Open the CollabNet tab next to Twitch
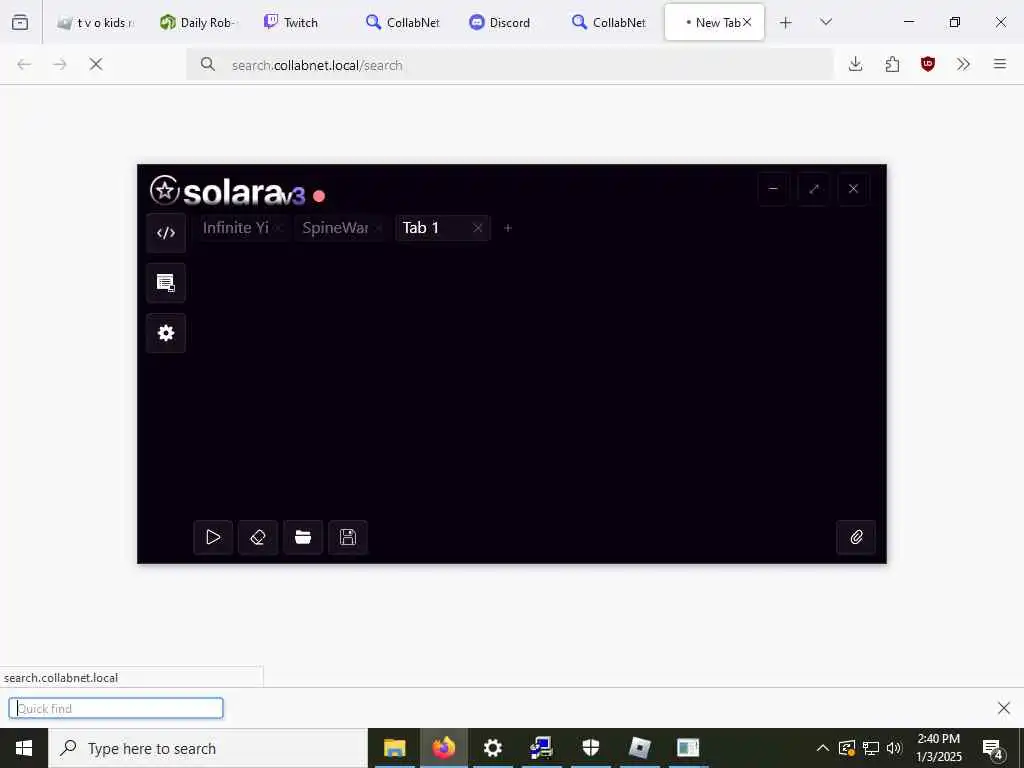The height and width of the screenshot is (768, 1024). tap(404, 22)
